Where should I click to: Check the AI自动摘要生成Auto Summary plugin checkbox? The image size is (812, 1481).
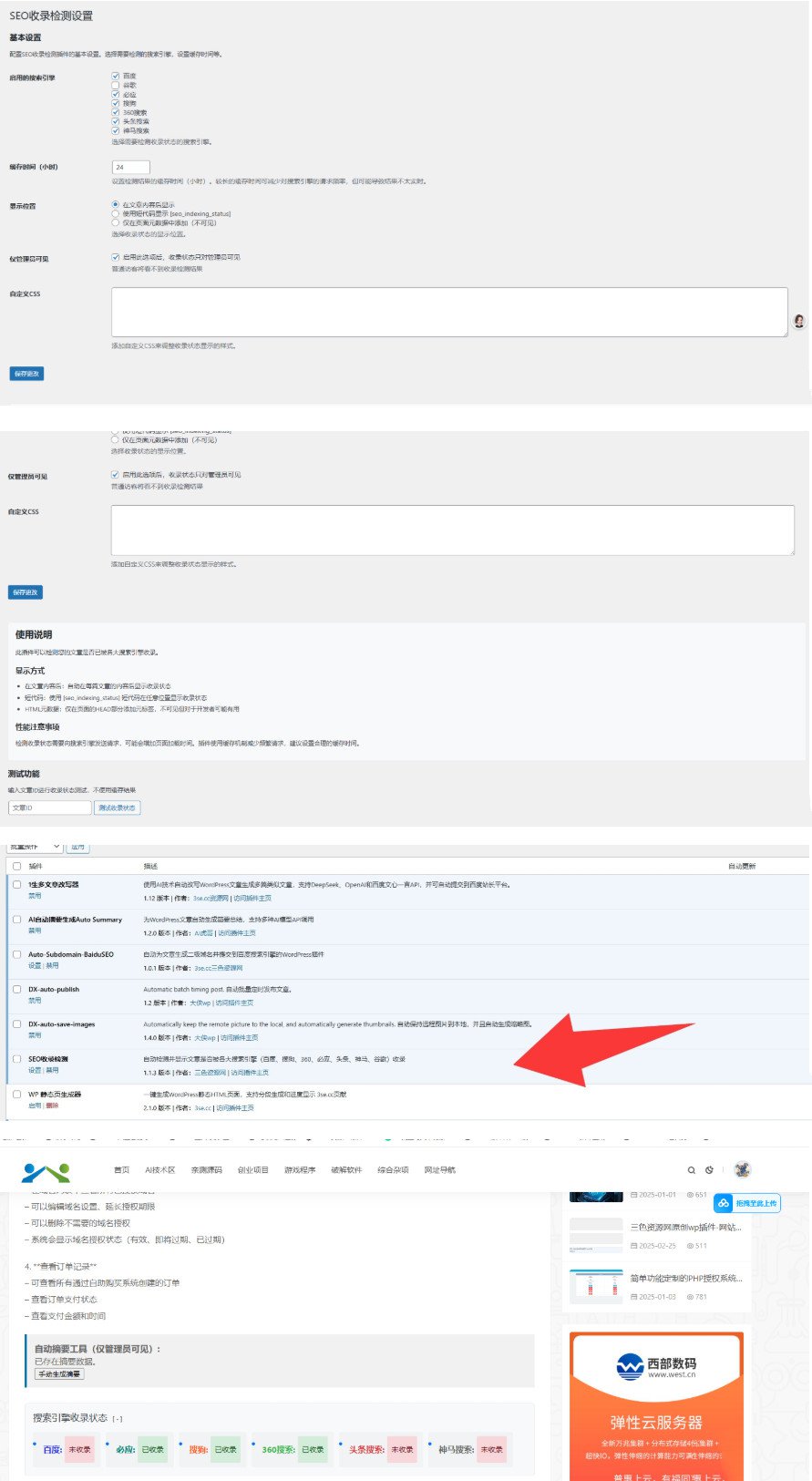click(x=16, y=920)
